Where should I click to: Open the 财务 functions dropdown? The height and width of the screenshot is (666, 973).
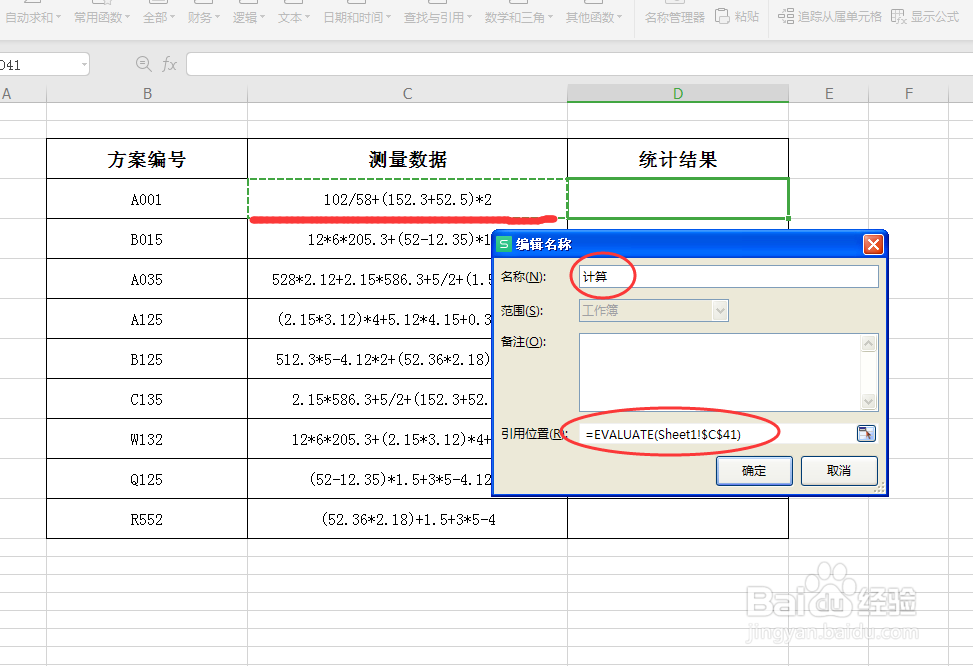coord(204,17)
